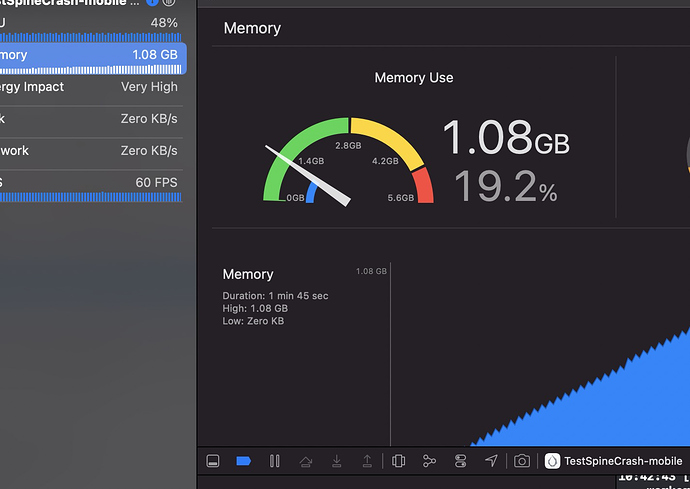Click the 4.2GB label on the gauge

(x=385, y=161)
